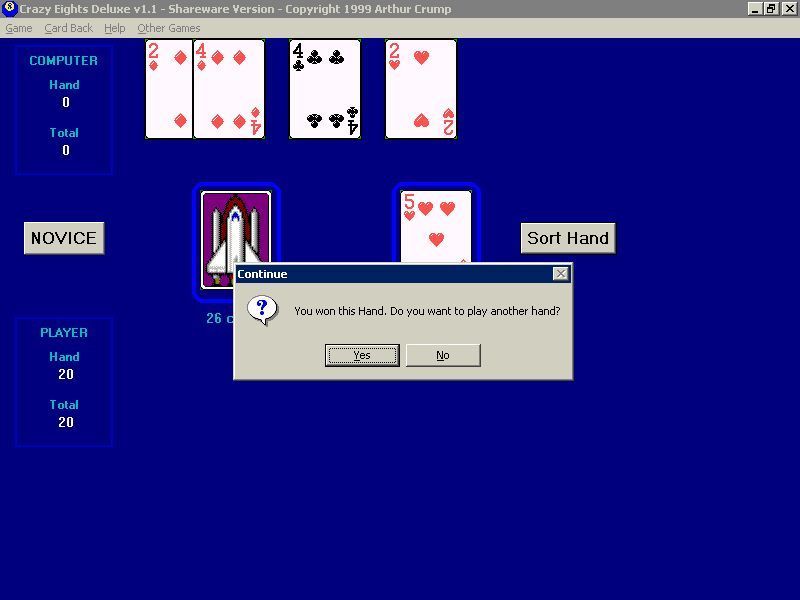Click the Crazy Eights title bar icon
Screen dimensions: 800x600
point(10,9)
